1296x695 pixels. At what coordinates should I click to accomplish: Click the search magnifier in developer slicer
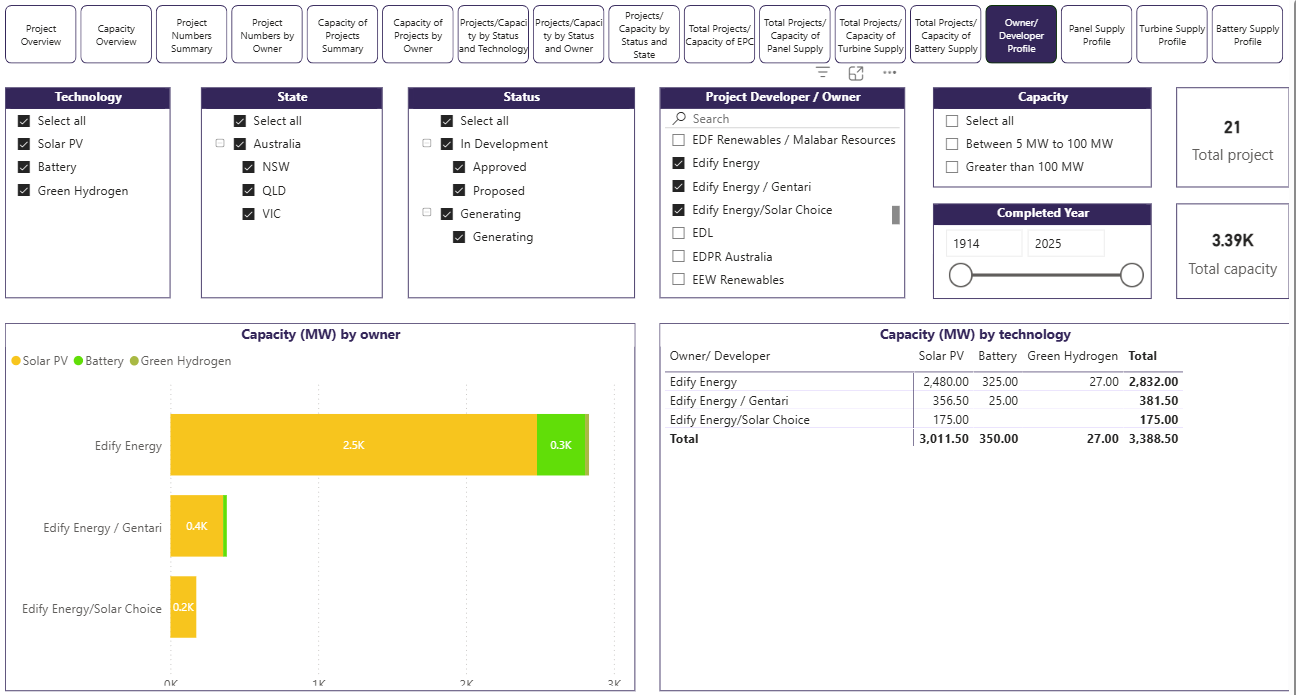pyautogui.click(x=679, y=119)
